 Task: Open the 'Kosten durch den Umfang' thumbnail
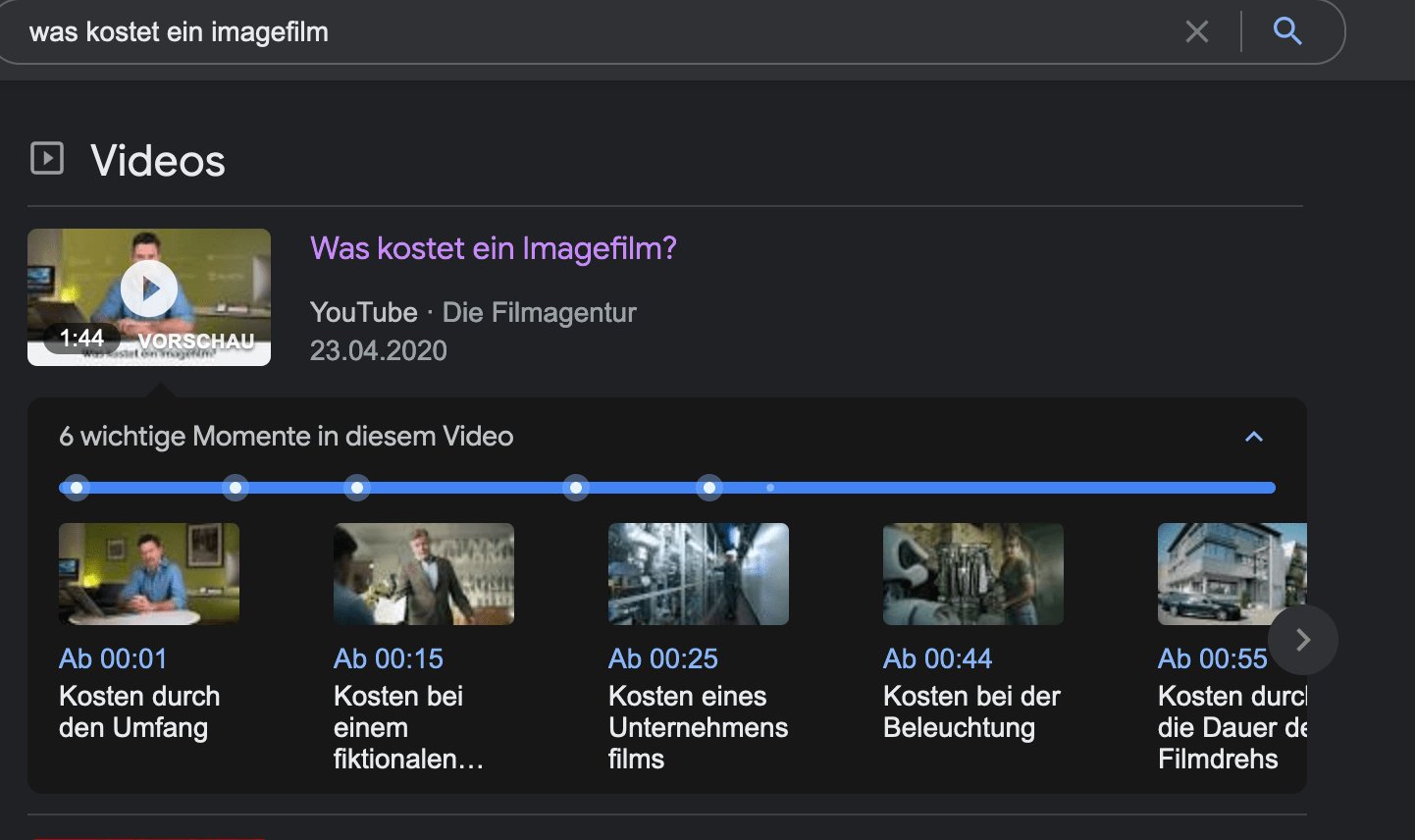149,574
